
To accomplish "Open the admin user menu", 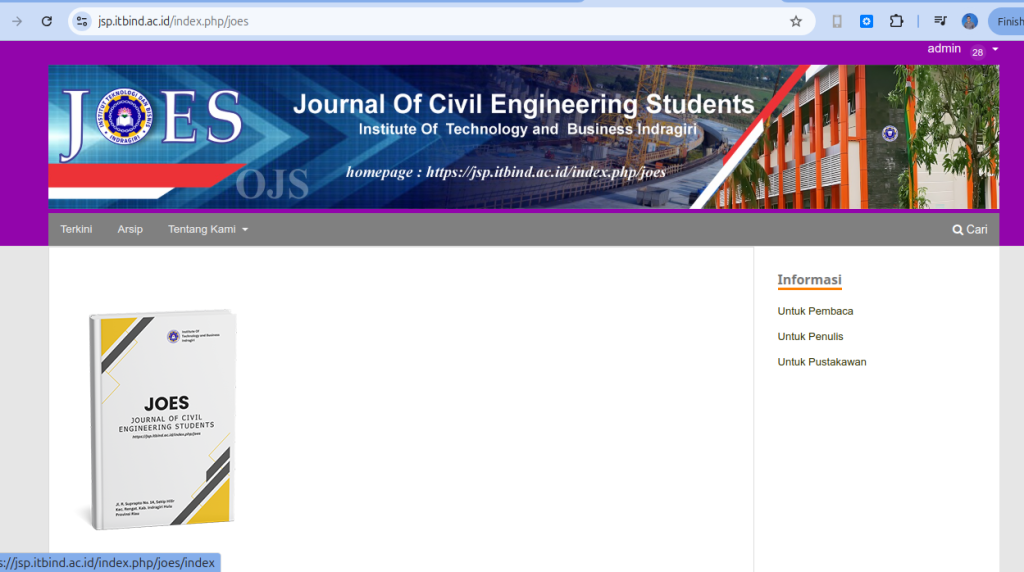I will pos(944,49).
